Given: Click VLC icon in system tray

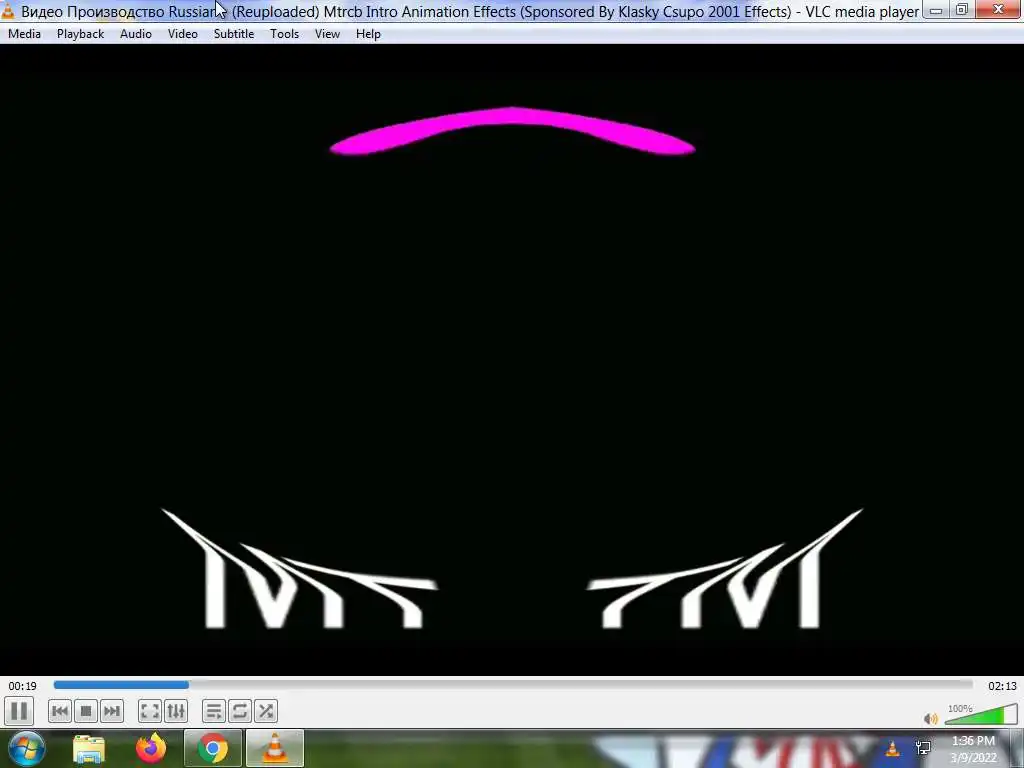Looking at the screenshot, I should [x=893, y=748].
